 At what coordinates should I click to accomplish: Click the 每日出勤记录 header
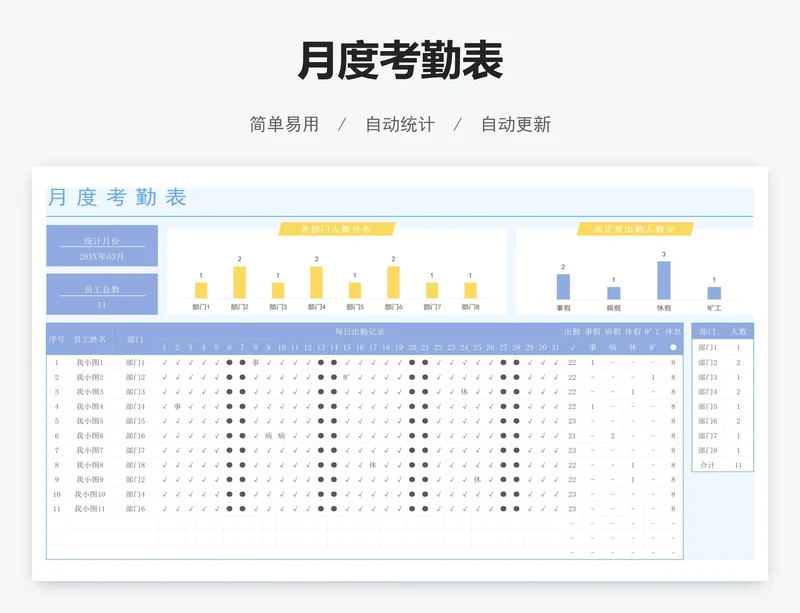click(x=360, y=332)
